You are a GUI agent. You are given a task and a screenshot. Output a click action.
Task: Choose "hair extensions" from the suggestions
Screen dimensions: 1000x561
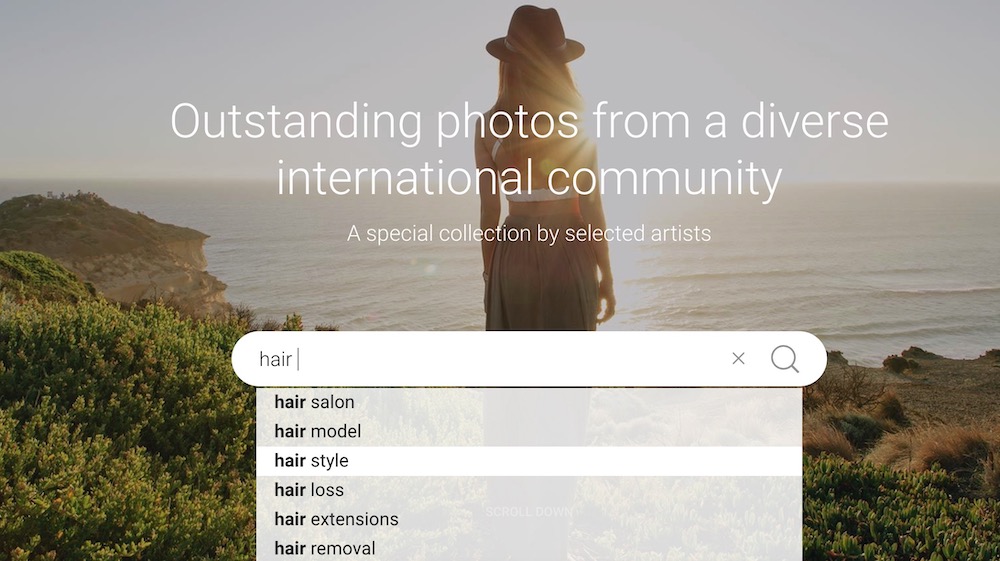pos(336,519)
